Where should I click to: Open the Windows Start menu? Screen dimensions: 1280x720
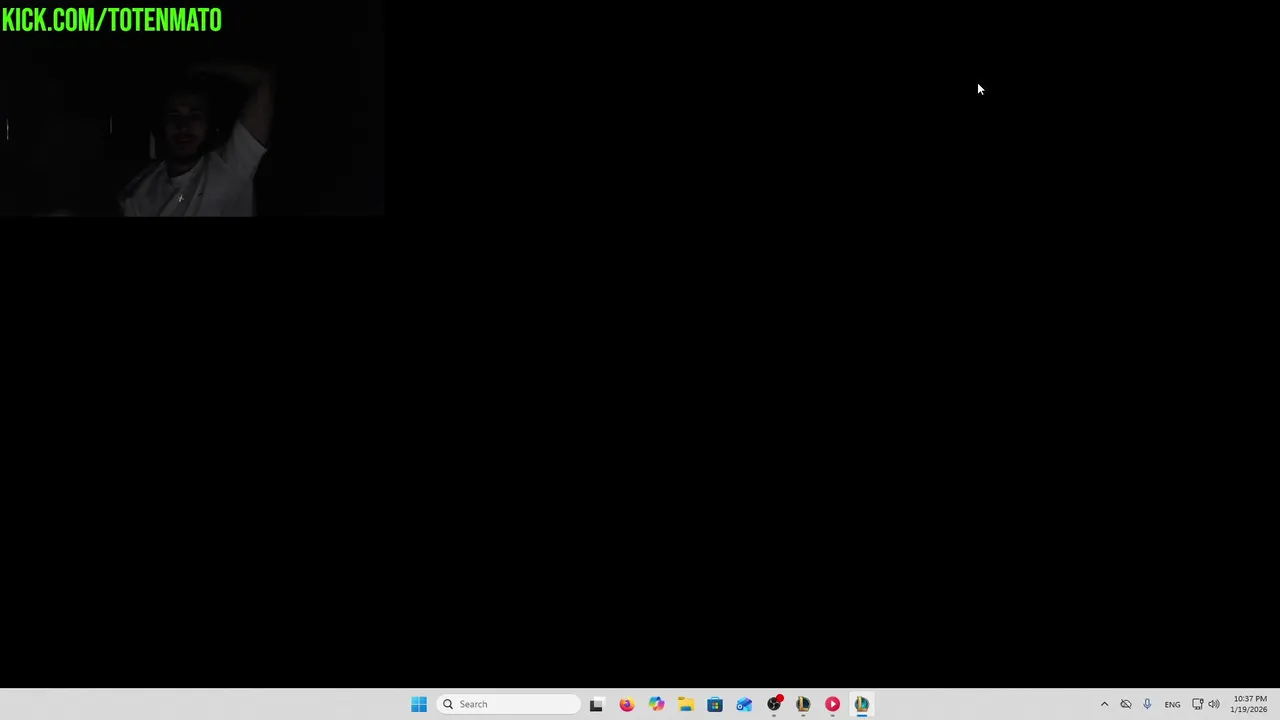(x=419, y=704)
